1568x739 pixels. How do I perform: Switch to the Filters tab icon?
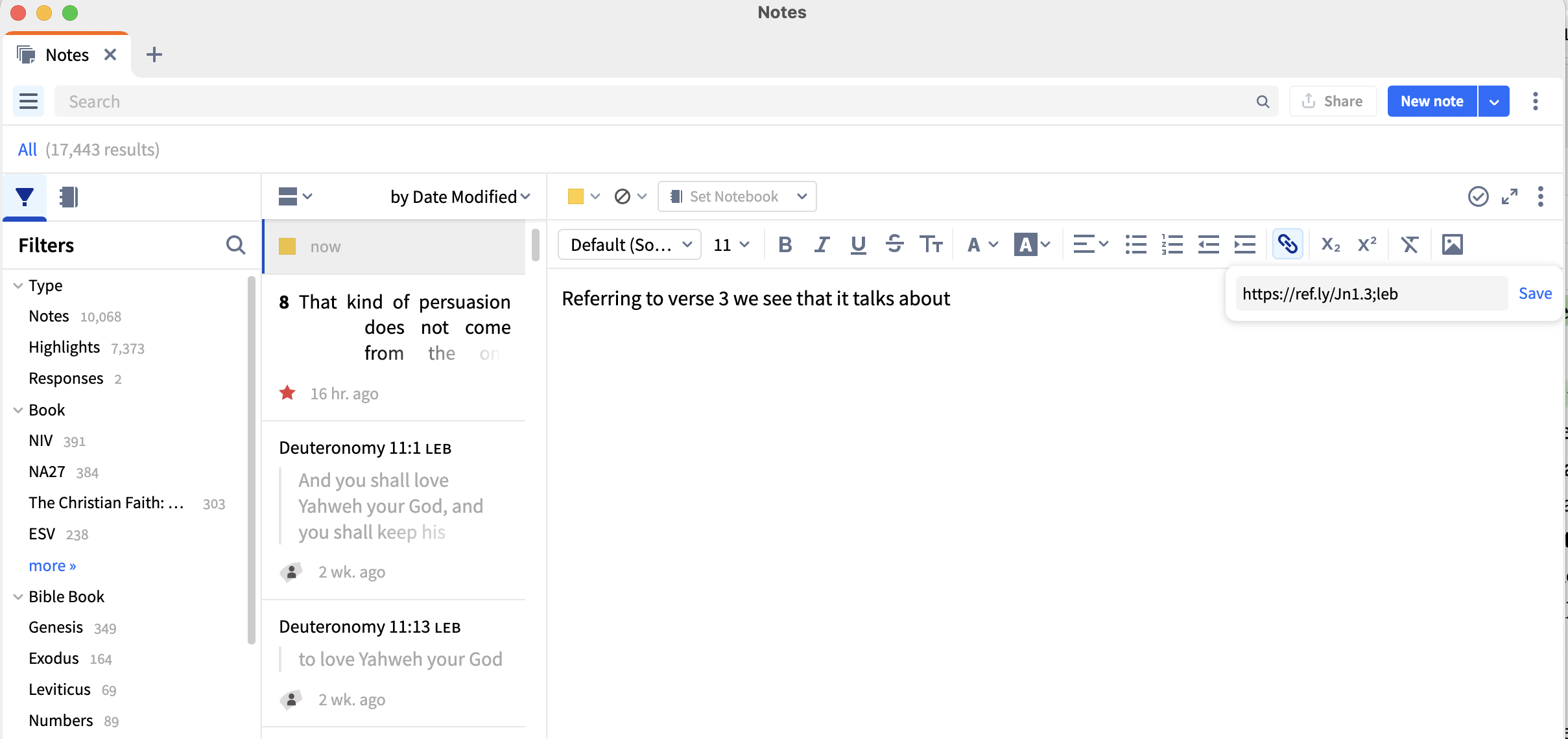point(25,196)
